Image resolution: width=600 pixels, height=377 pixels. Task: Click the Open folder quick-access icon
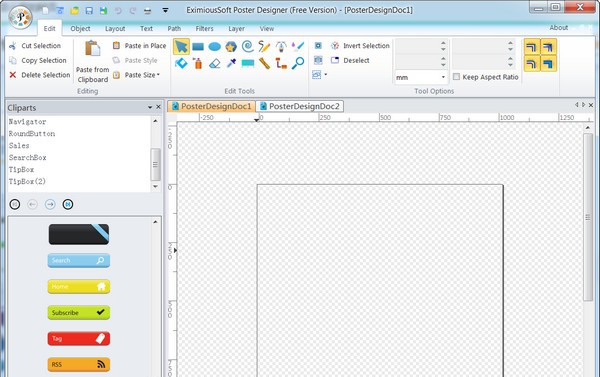75,11
